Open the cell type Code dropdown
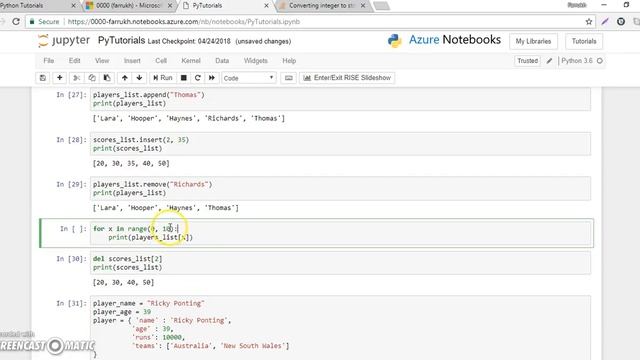This screenshot has width=640, height=360. pos(249,78)
